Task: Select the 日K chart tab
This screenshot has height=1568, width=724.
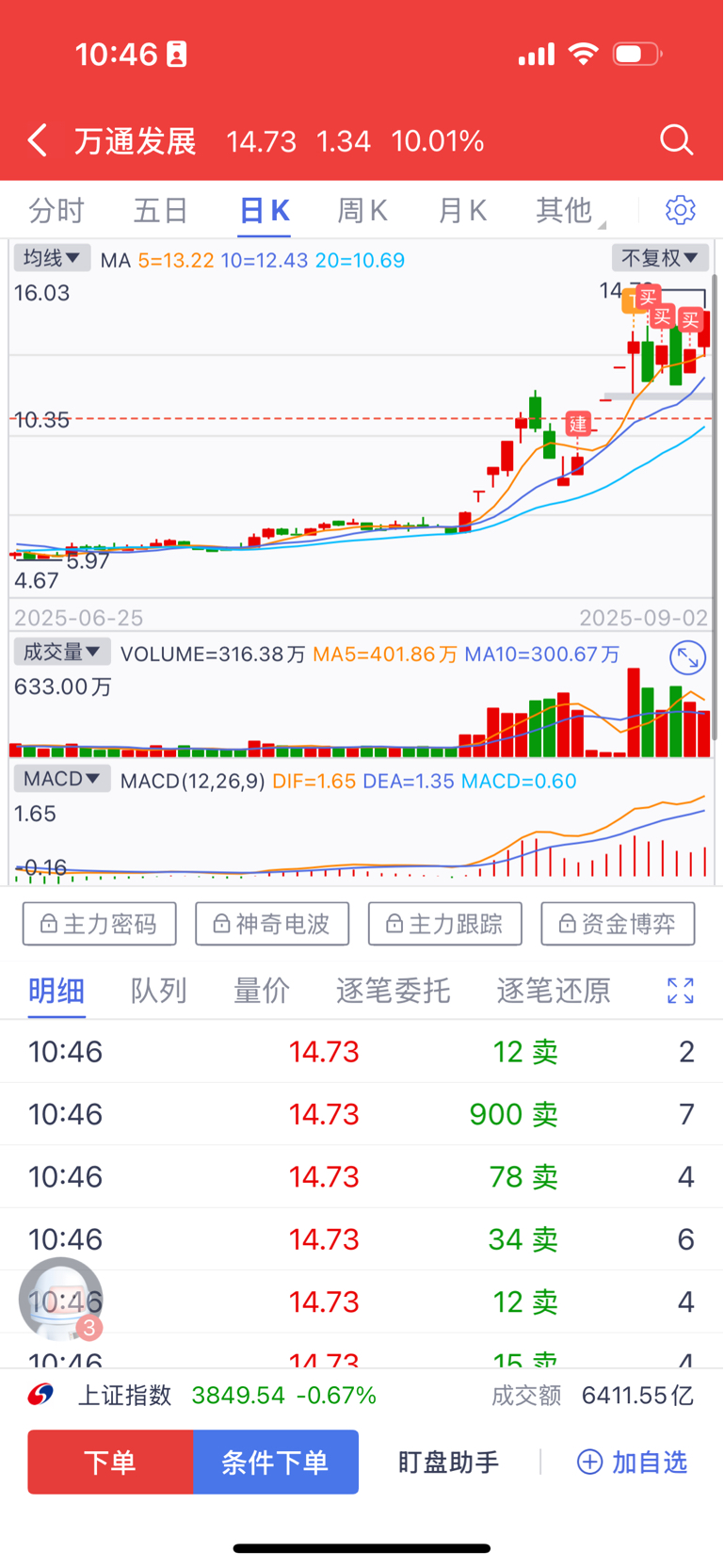Action: [x=265, y=210]
